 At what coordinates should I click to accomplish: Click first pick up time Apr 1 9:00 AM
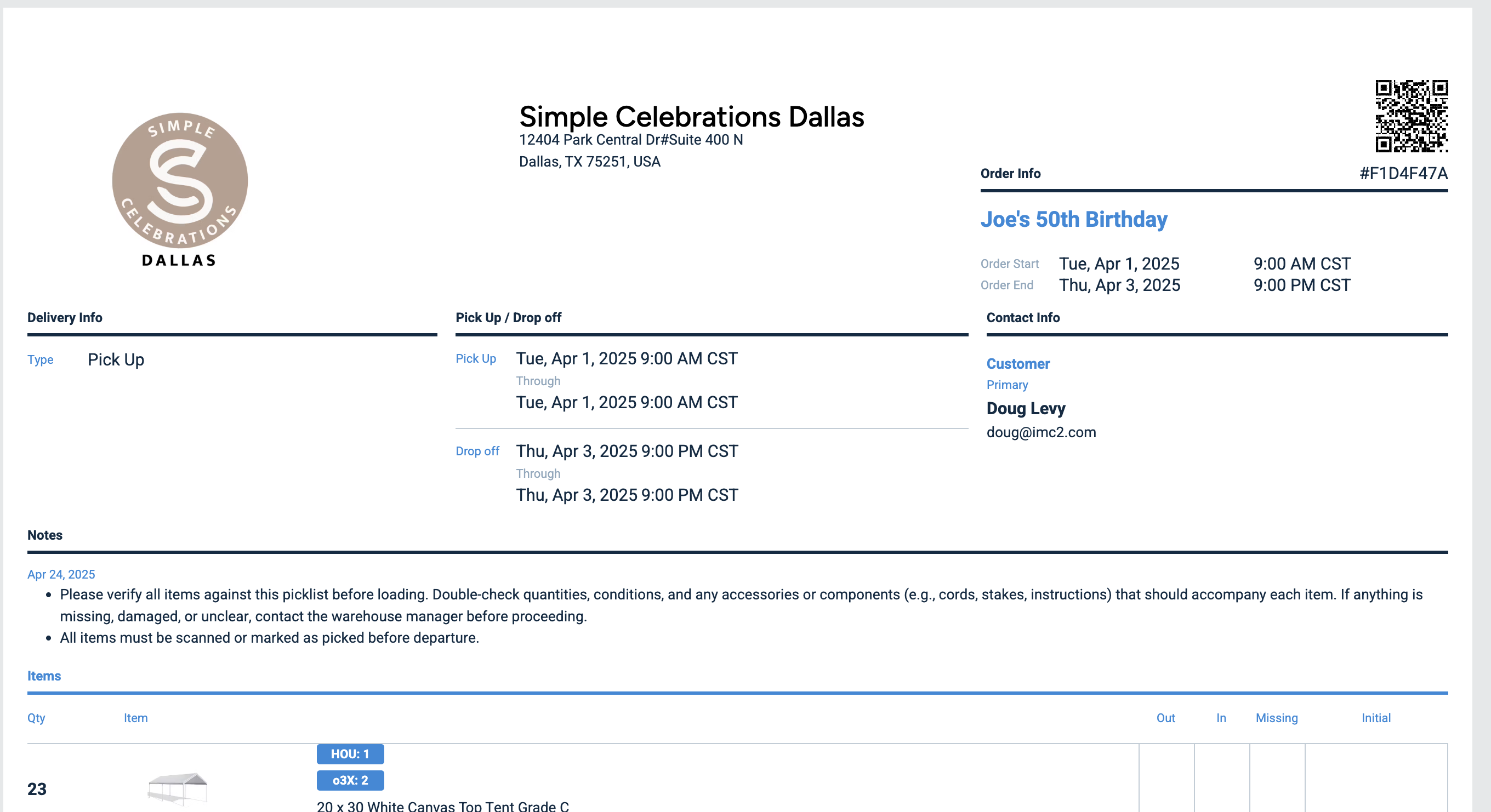click(x=626, y=358)
